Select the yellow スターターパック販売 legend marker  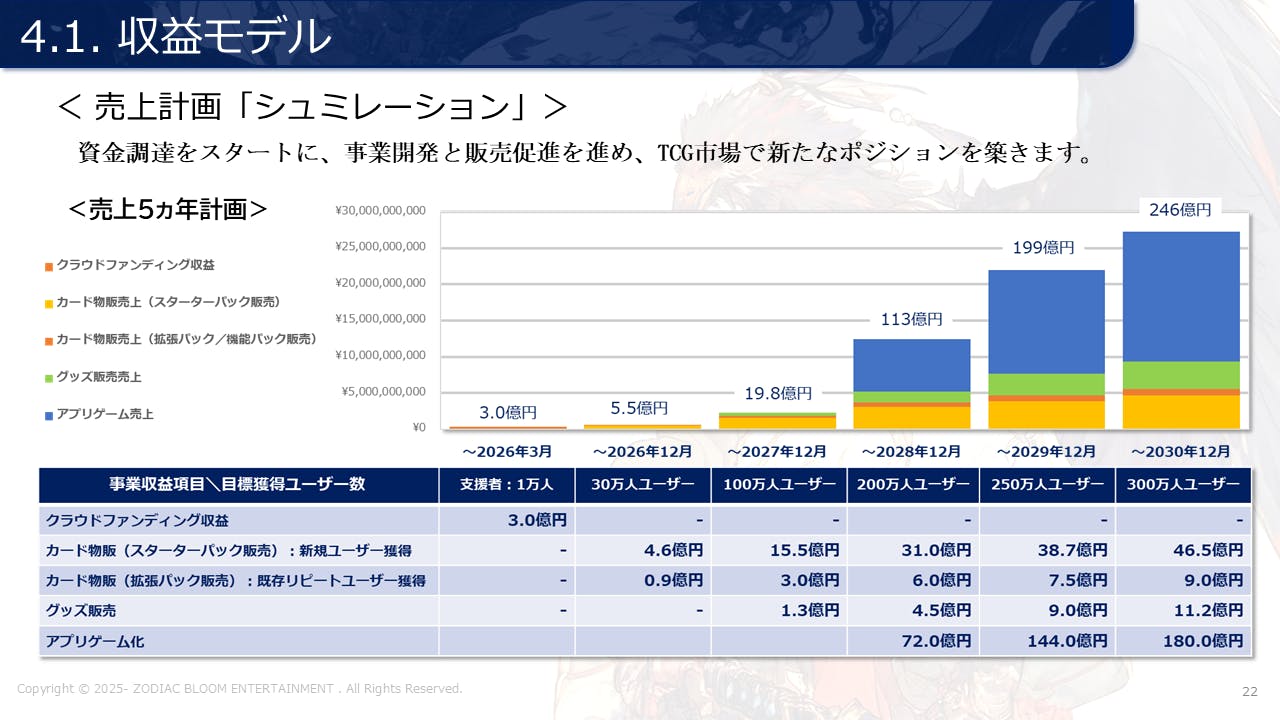click(x=48, y=303)
